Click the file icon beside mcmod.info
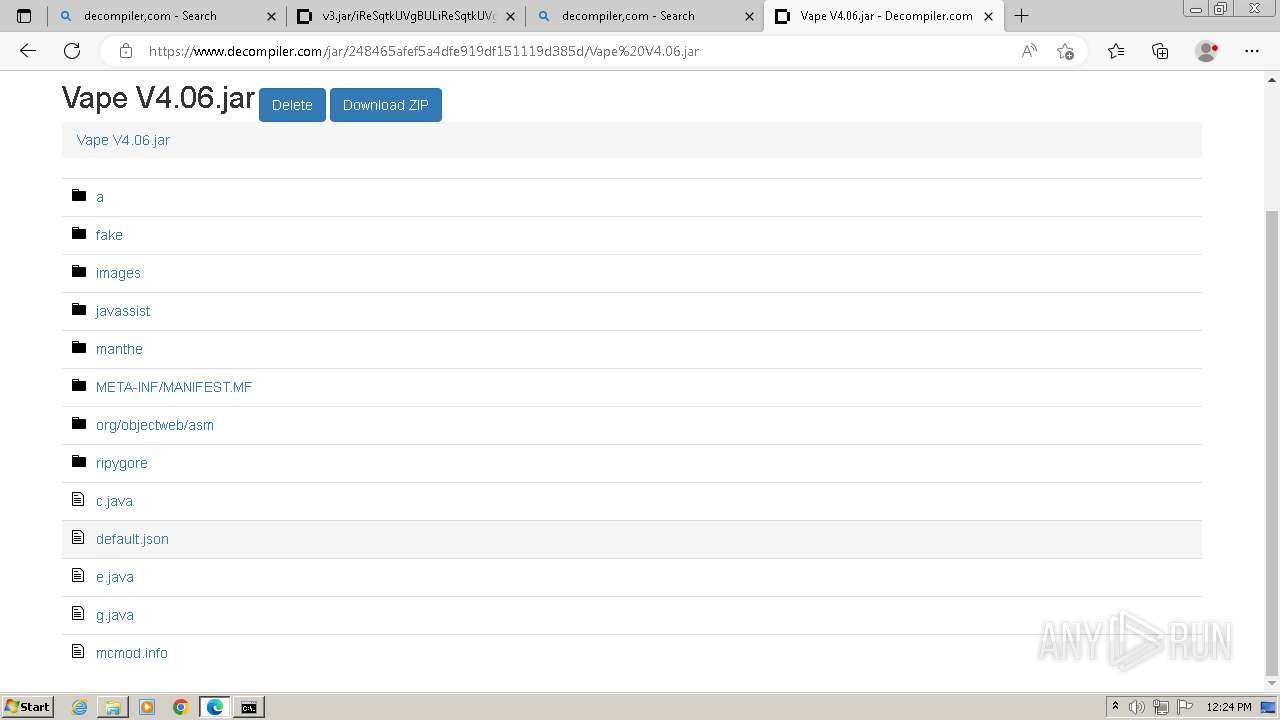This screenshot has width=1280, height=720. (79, 651)
